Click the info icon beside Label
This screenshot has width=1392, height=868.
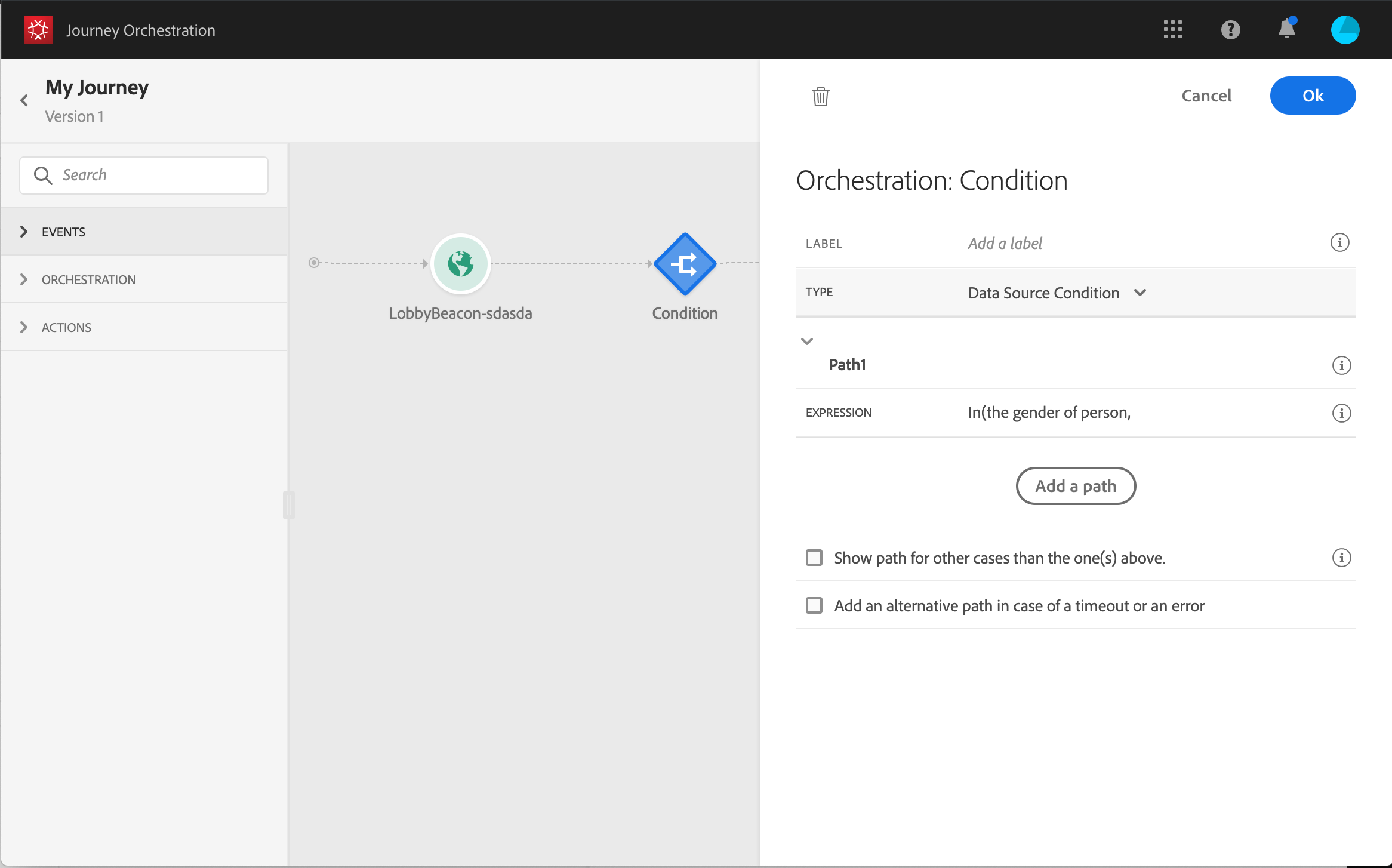click(x=1339, y=243)
